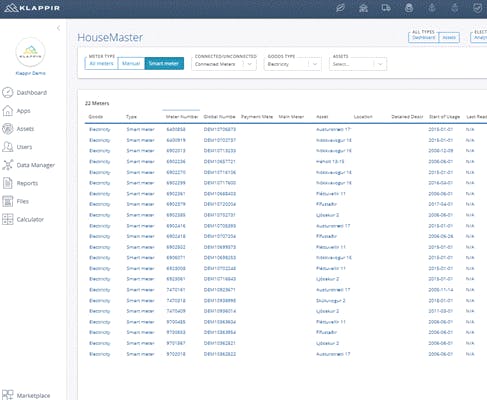Open Dashboard via its gauge icon
The height and width of the screenshot is (400, 487).
8,92
